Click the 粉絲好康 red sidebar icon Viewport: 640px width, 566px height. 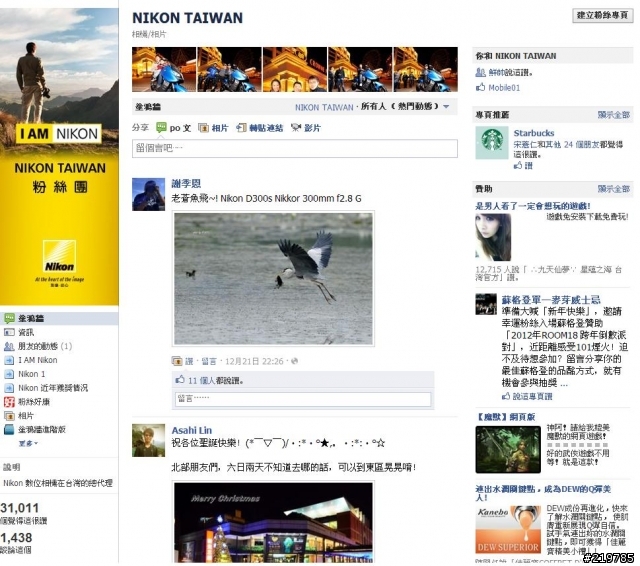point(9,402)
